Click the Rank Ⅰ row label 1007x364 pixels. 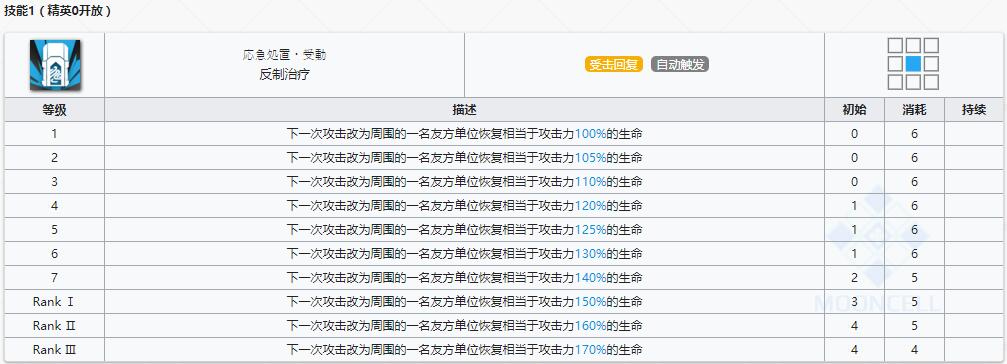(x=55, y=302)
